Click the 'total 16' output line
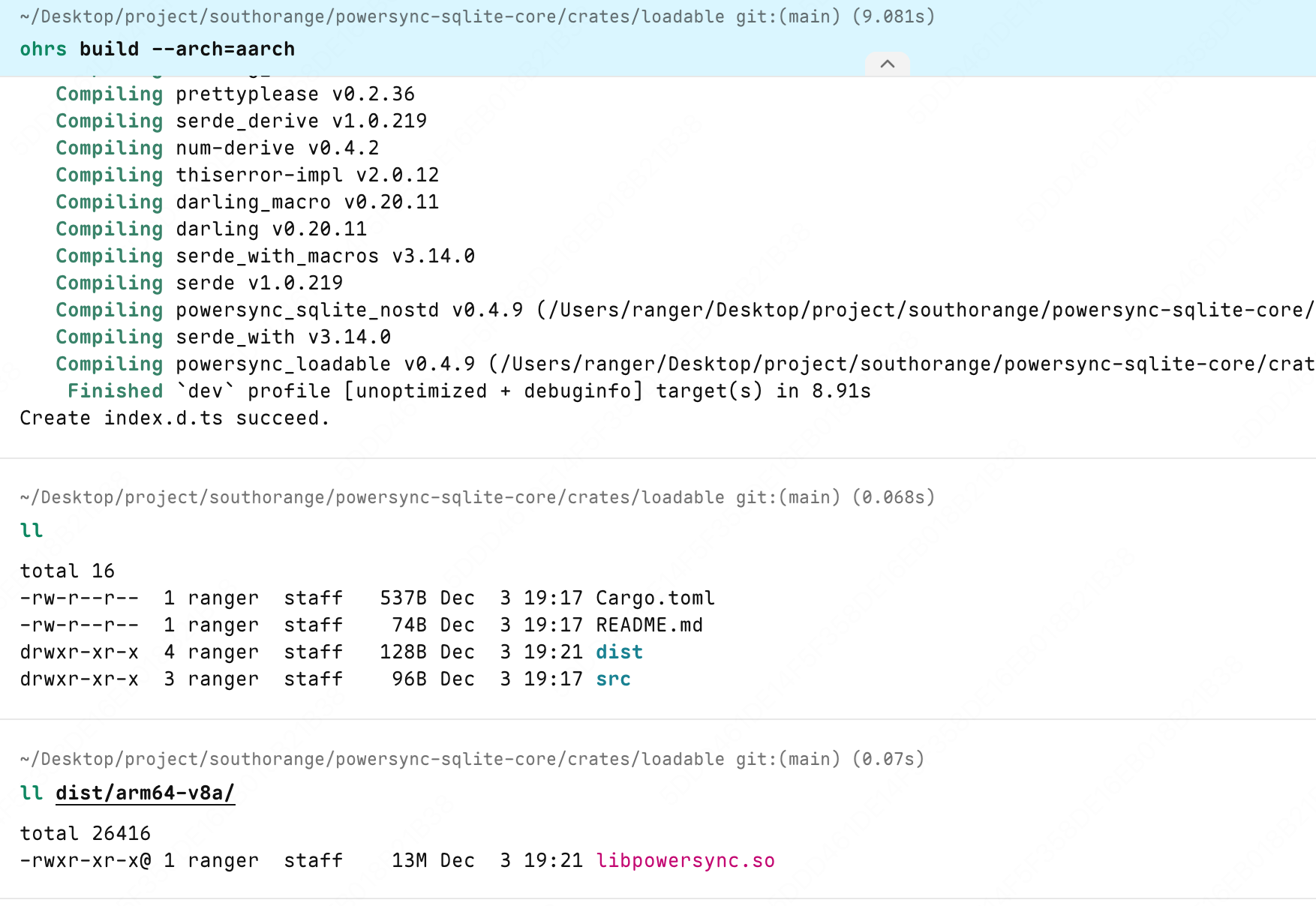Screen dimensions: 1316x906 pyautogui.click(x=67, y=571)
